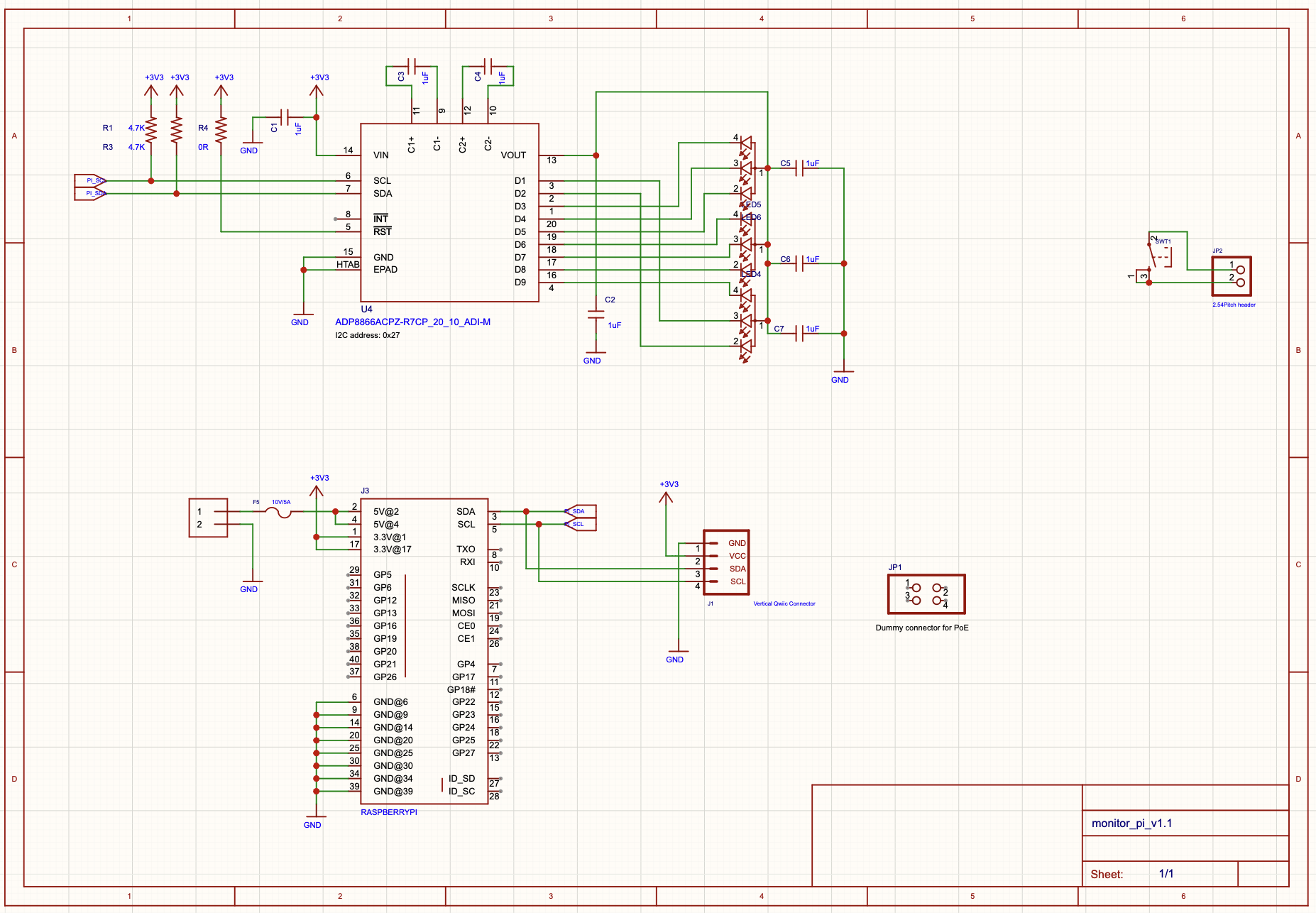Click the 2.54Pitch header label
This screenshot has height=913, width=1316.
[x=1234, y=305]
